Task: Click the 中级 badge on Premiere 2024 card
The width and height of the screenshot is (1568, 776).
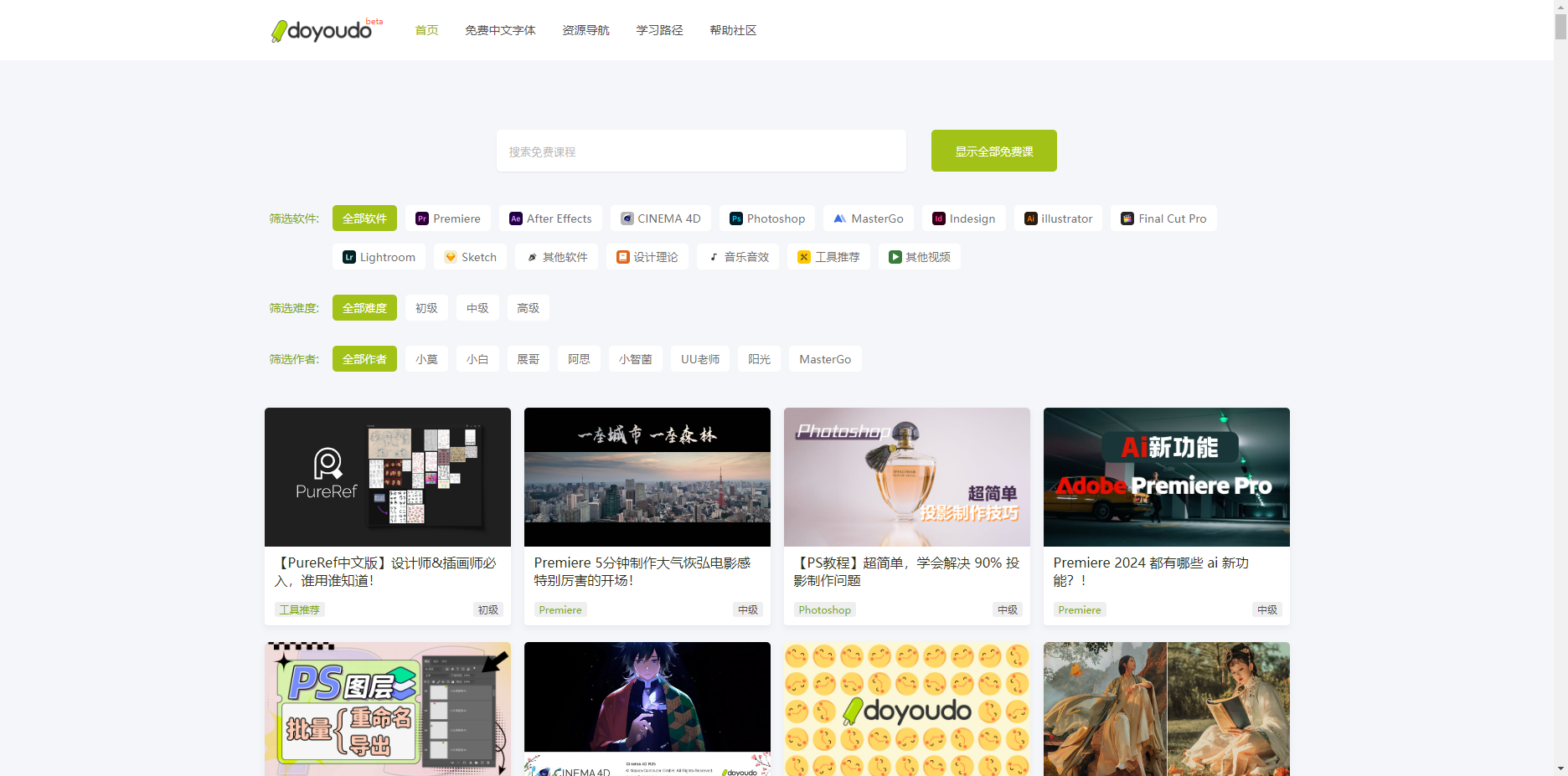Action: 1267,609
